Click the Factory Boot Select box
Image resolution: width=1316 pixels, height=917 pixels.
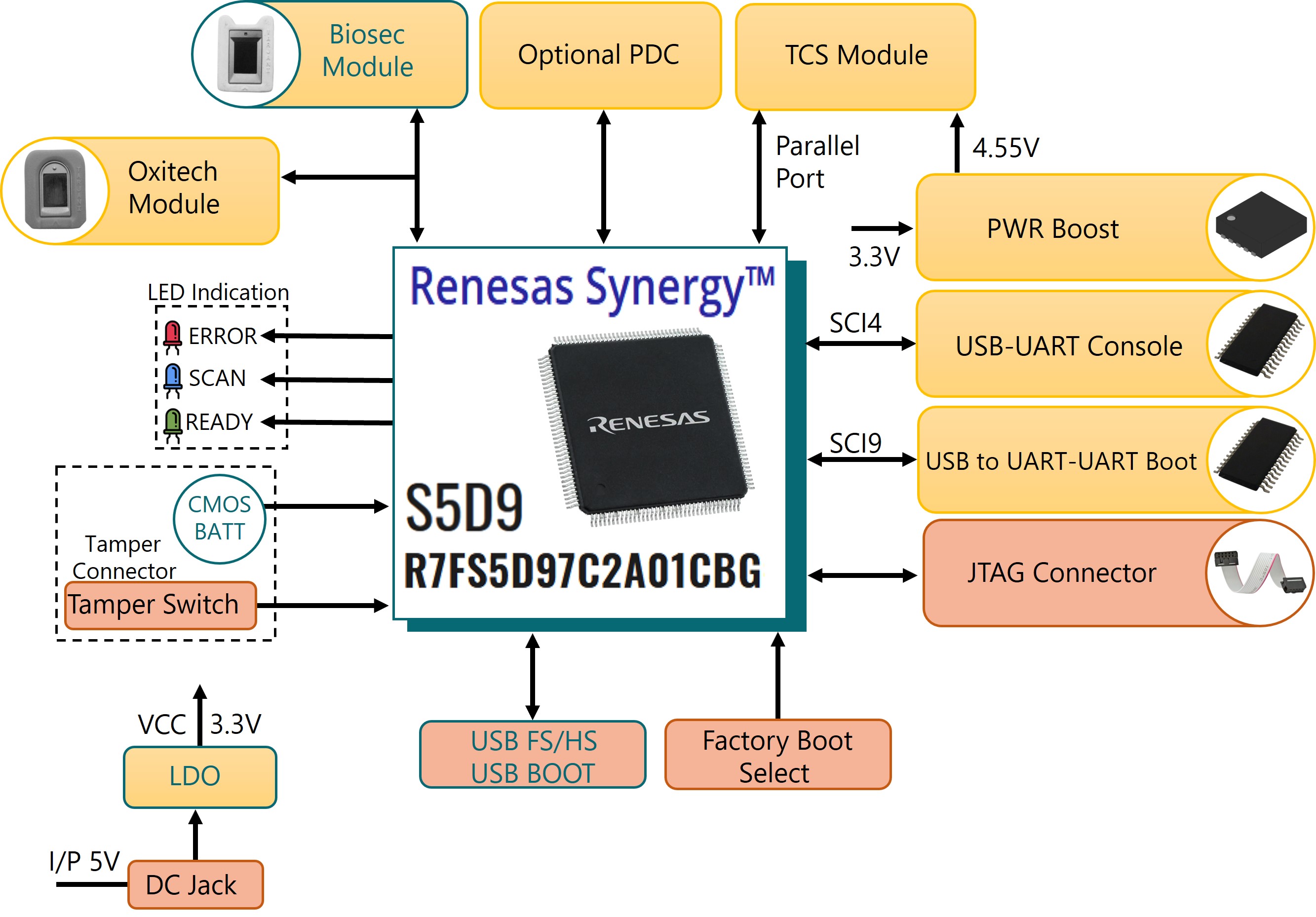[778, 755]
